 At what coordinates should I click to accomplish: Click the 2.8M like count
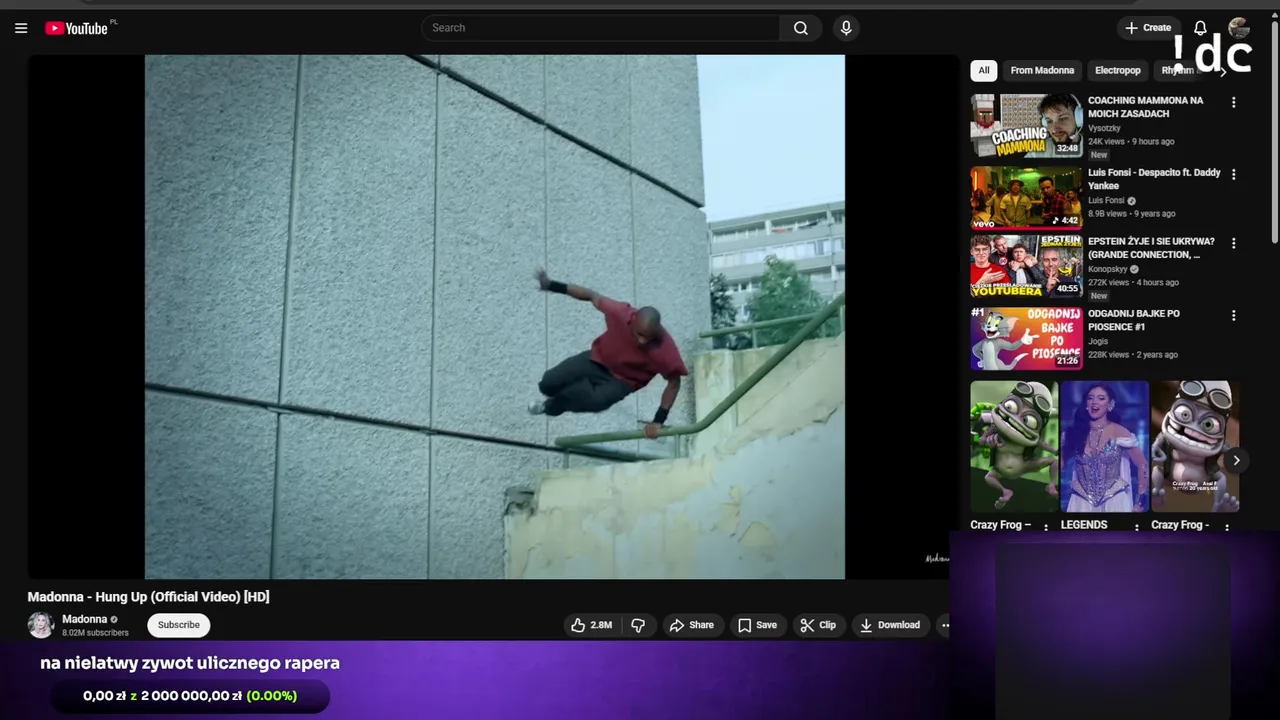point(601,625)
